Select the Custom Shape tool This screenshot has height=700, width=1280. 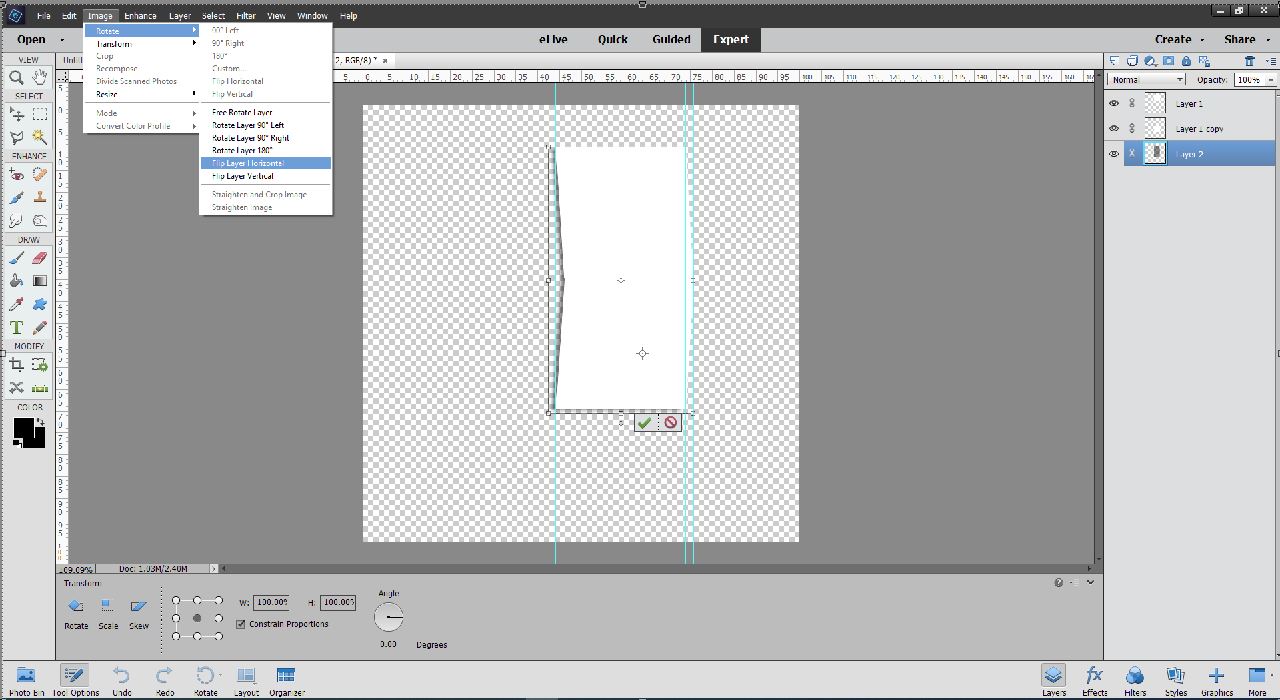39,304
